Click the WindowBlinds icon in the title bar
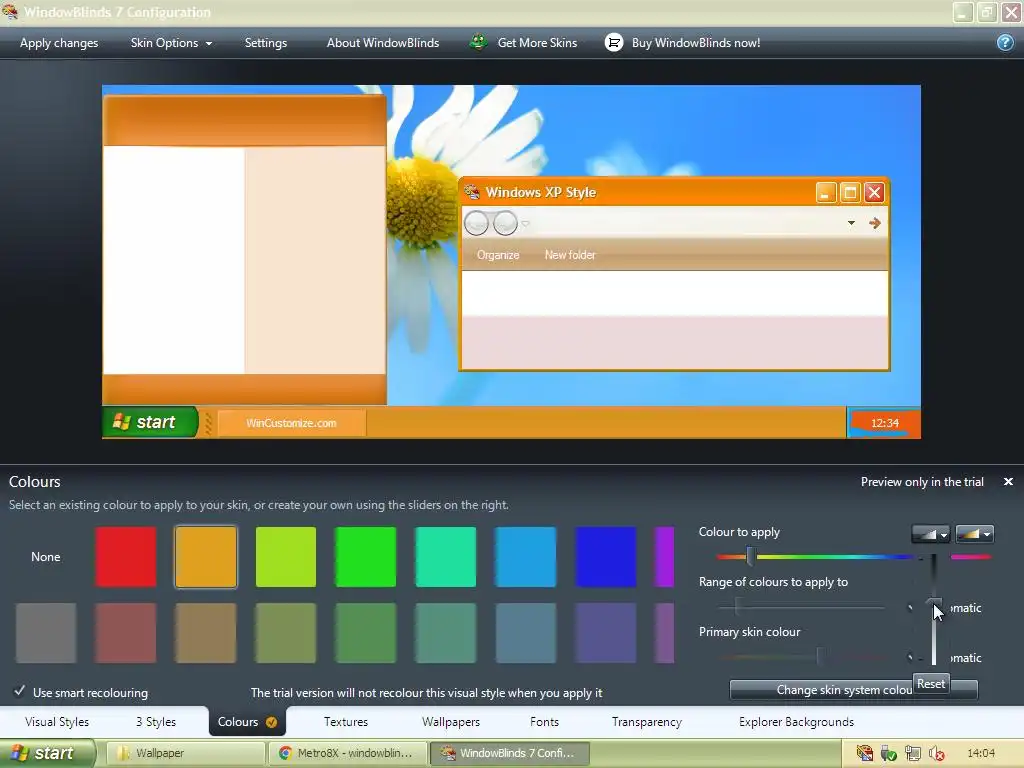Screen dimensions: 1024x768 [10, 12]
